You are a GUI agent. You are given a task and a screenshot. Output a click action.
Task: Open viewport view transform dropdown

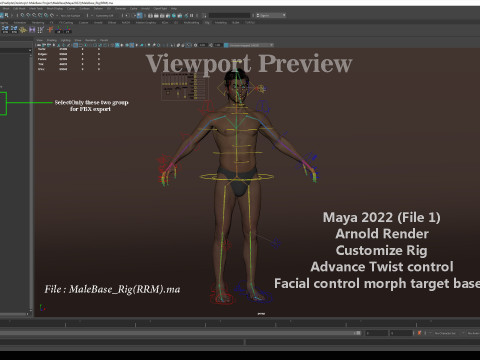coord(251,45)
